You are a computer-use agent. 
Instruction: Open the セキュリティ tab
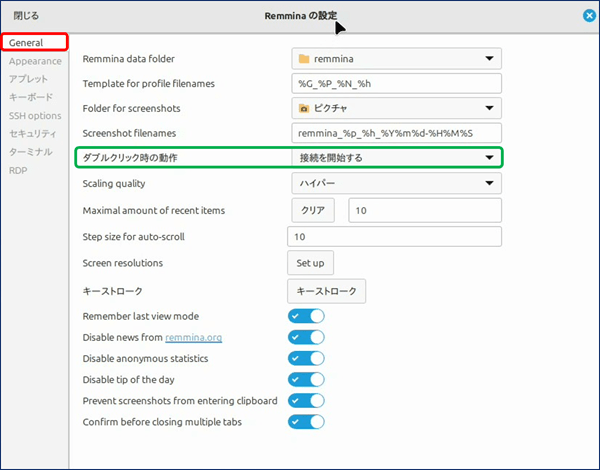click(x=33, y=134)
